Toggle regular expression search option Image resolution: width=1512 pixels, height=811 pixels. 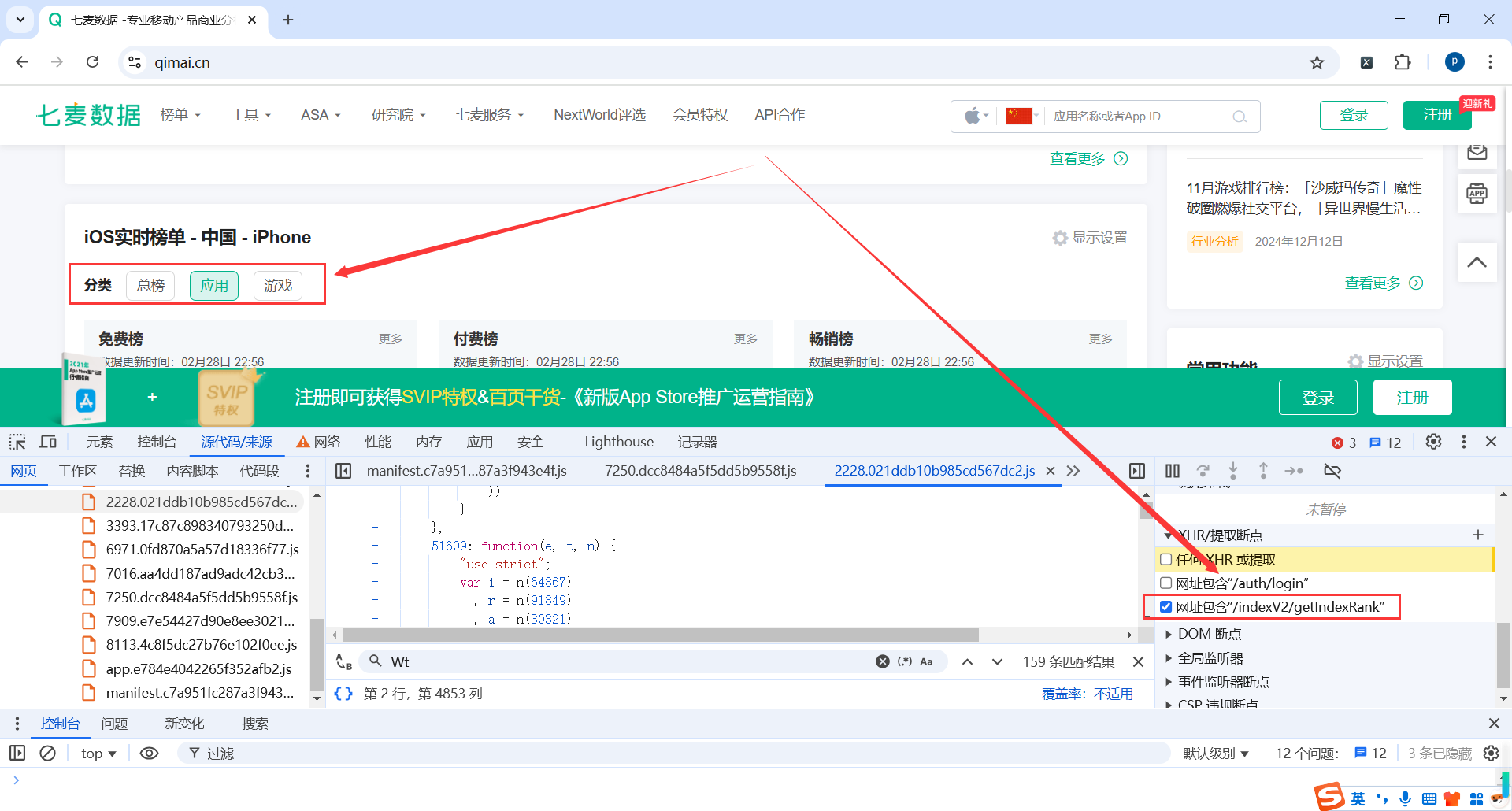click(905, 661)
